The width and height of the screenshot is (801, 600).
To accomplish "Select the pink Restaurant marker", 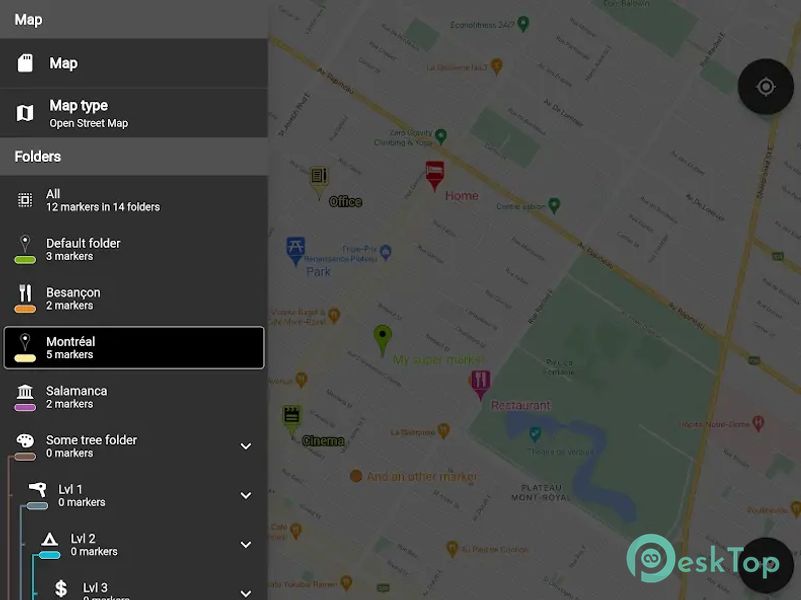I will 480,384.
